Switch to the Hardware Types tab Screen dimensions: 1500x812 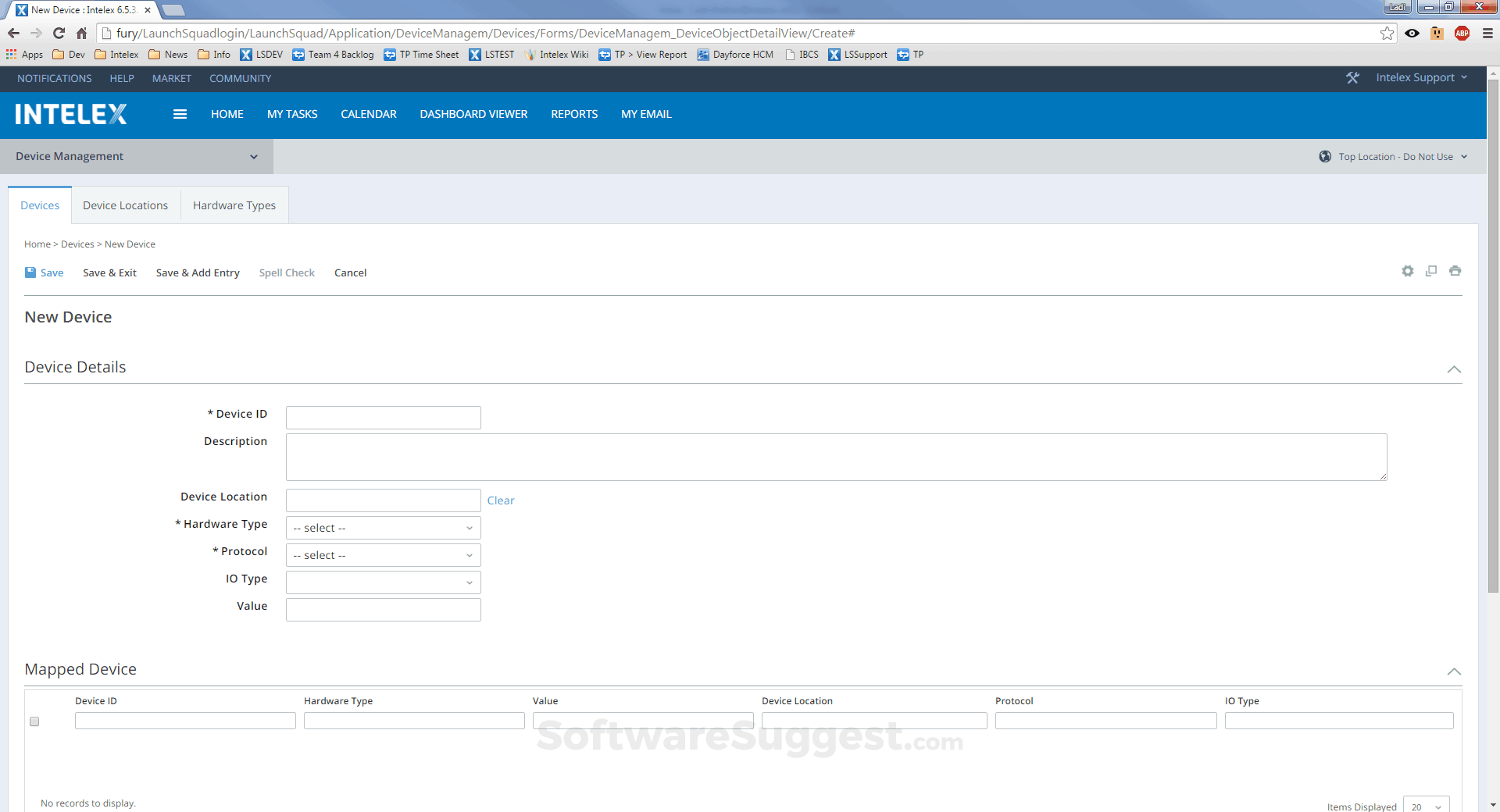pyautogui.click(x=234, y=205)
